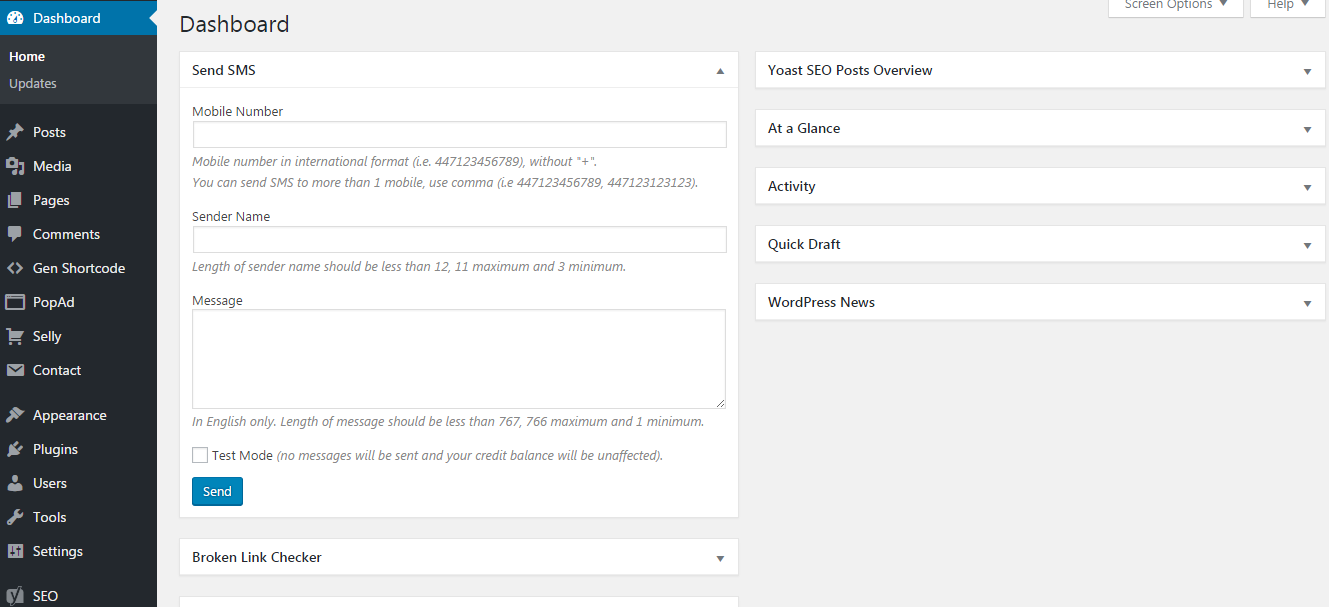Click the Plugins plug icon
Viewport: 1329px width, 607px height.
(15, 449)
